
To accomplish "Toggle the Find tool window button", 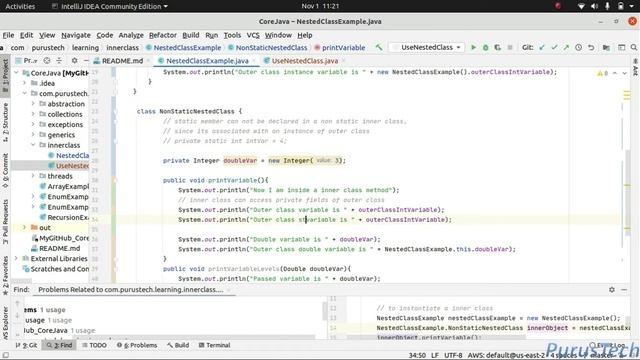I will pyautogui.click(x=60, y=345).
